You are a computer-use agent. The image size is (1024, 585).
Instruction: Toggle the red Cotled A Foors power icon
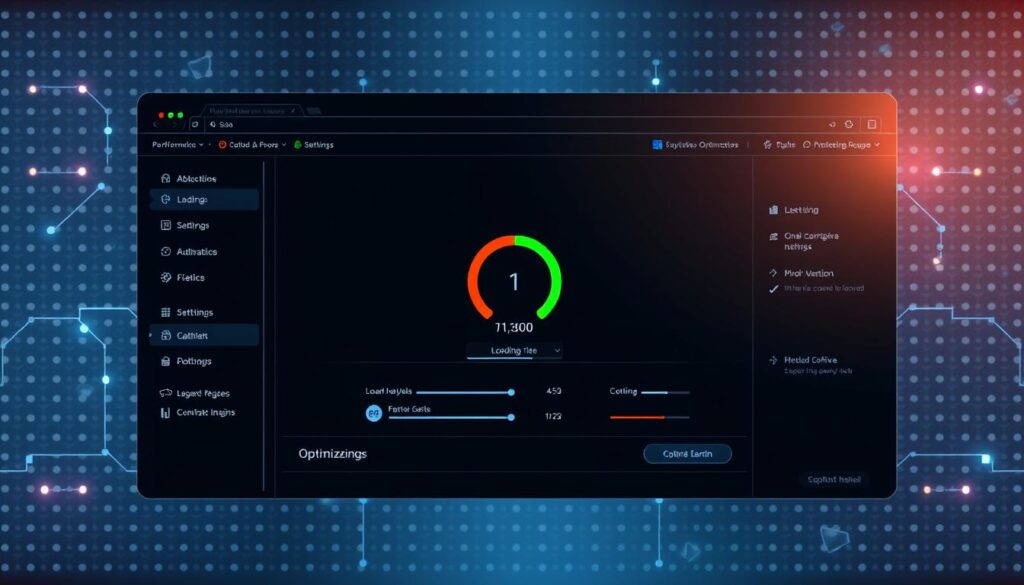220,145
